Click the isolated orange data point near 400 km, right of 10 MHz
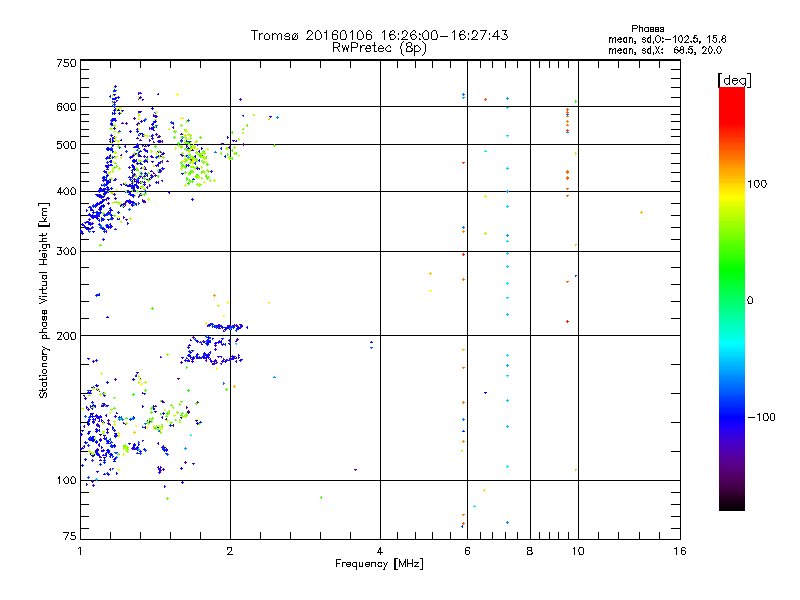800x600 pixels. [x=641, y=212]
